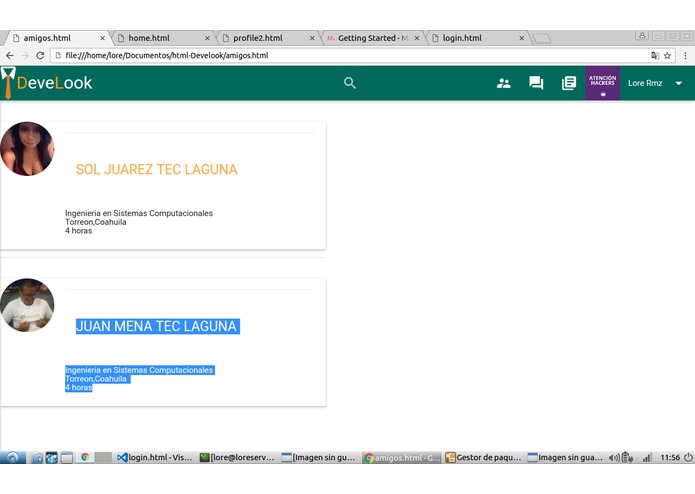Close the home.html tab

point(207,38)
